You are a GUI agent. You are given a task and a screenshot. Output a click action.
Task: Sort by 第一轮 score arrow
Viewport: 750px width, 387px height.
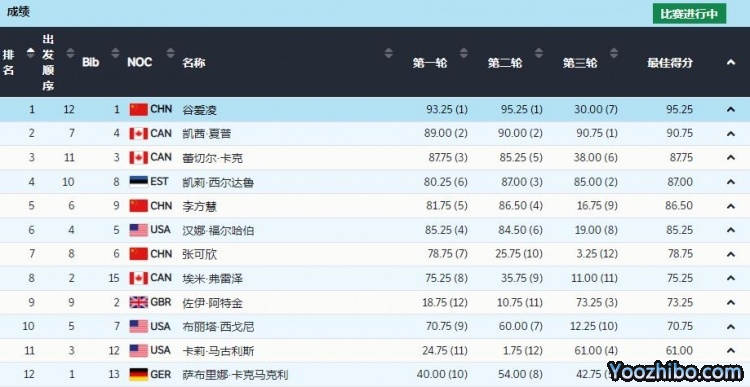point(463,53)
